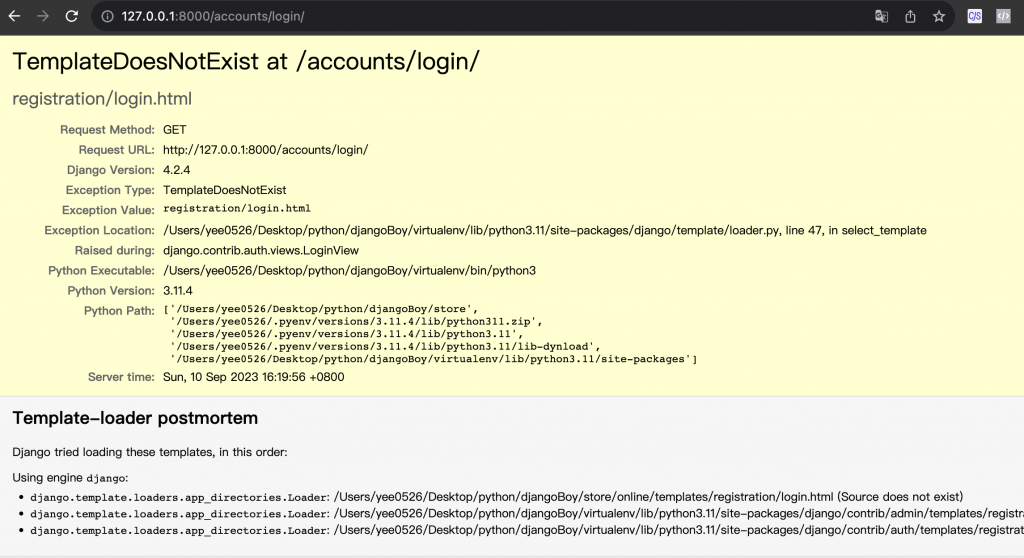Select the Python Executable path value

click(x=349, y=271)
